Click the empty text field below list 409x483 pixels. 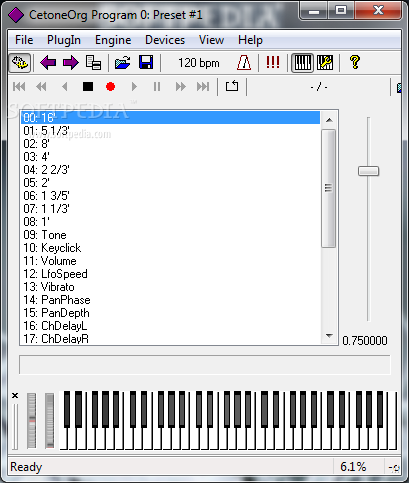[x=205, y=365]
